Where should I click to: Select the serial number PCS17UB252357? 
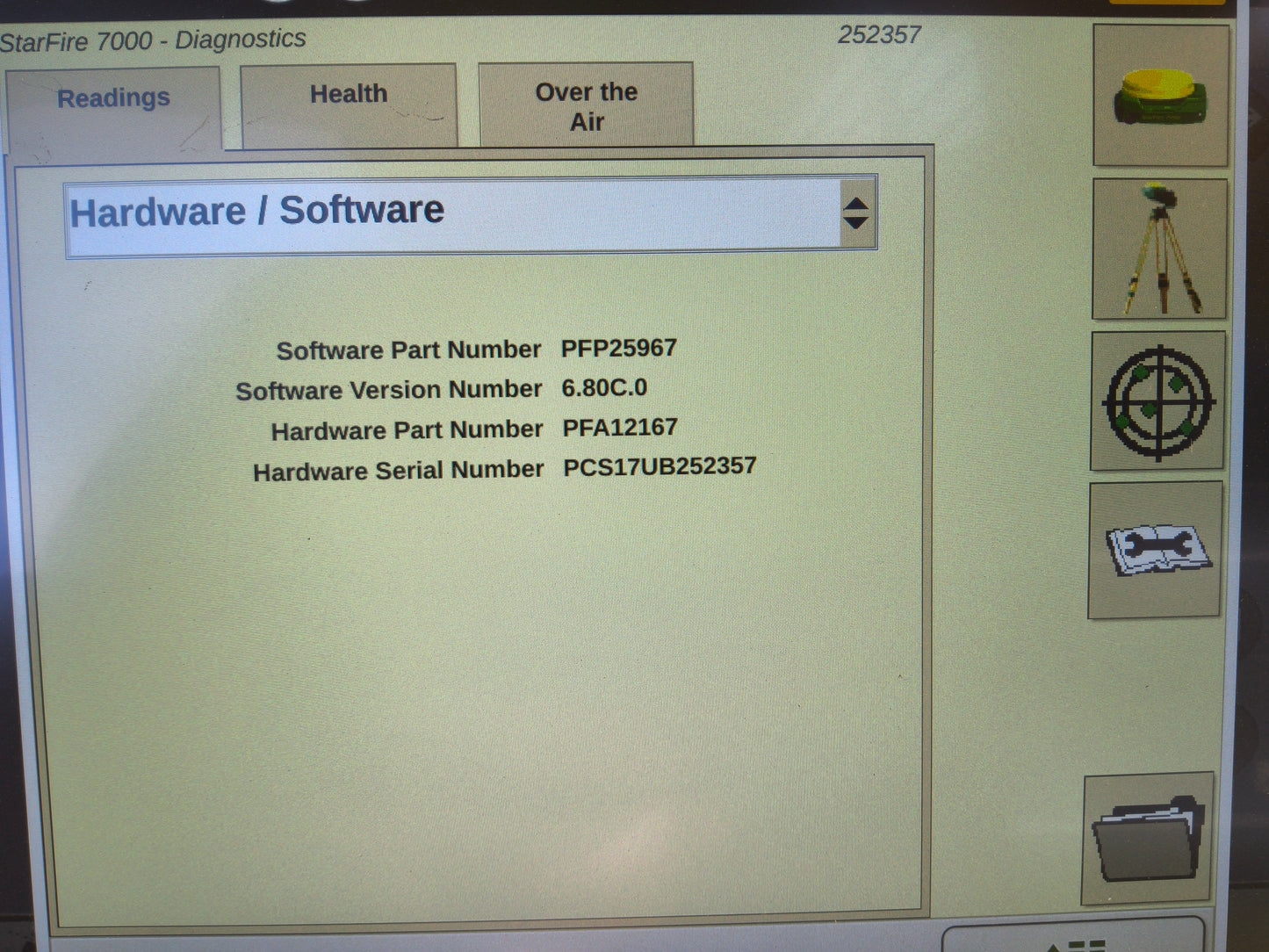660,465
